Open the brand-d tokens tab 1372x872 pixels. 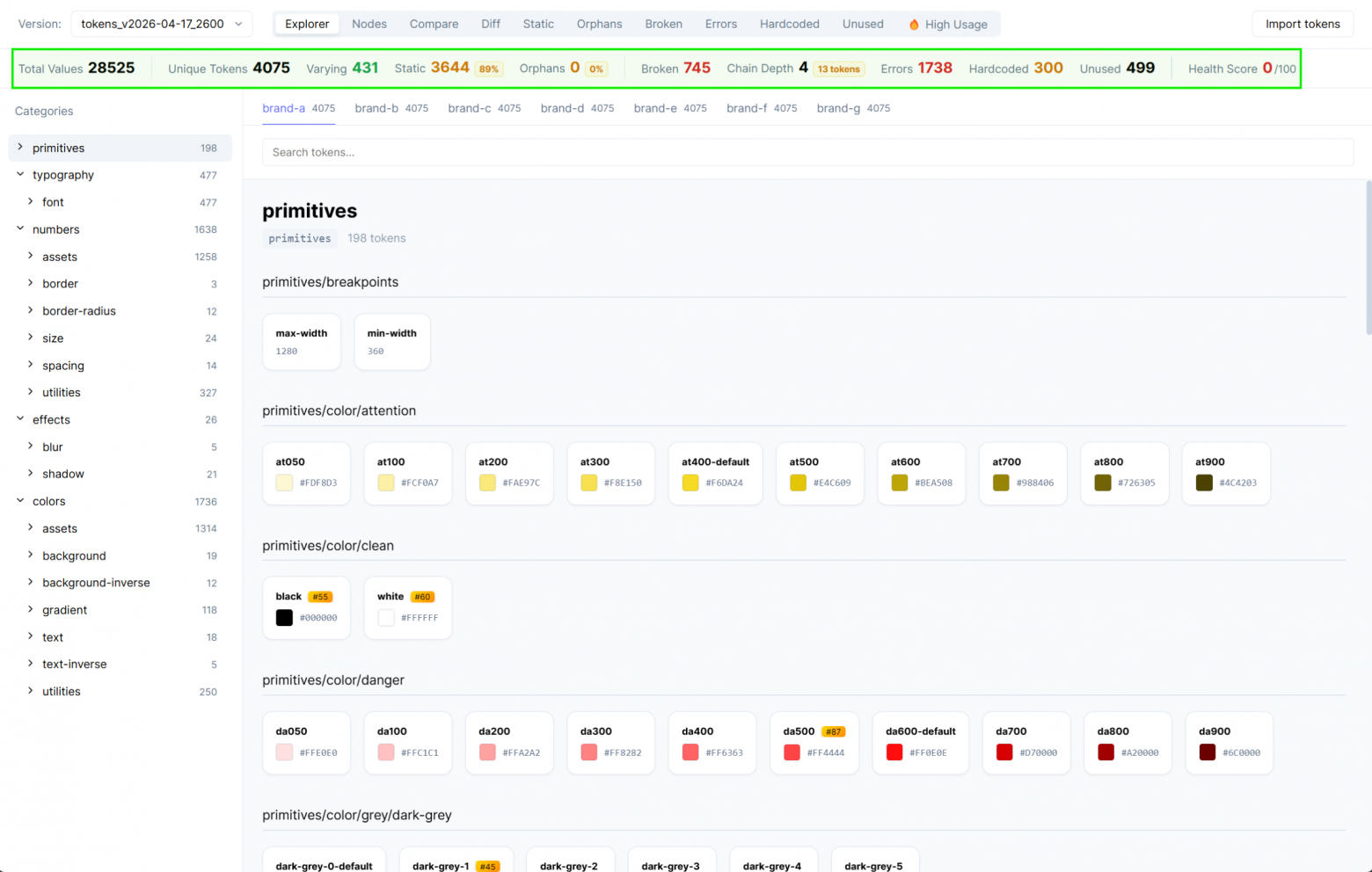(x=562, y=108)
